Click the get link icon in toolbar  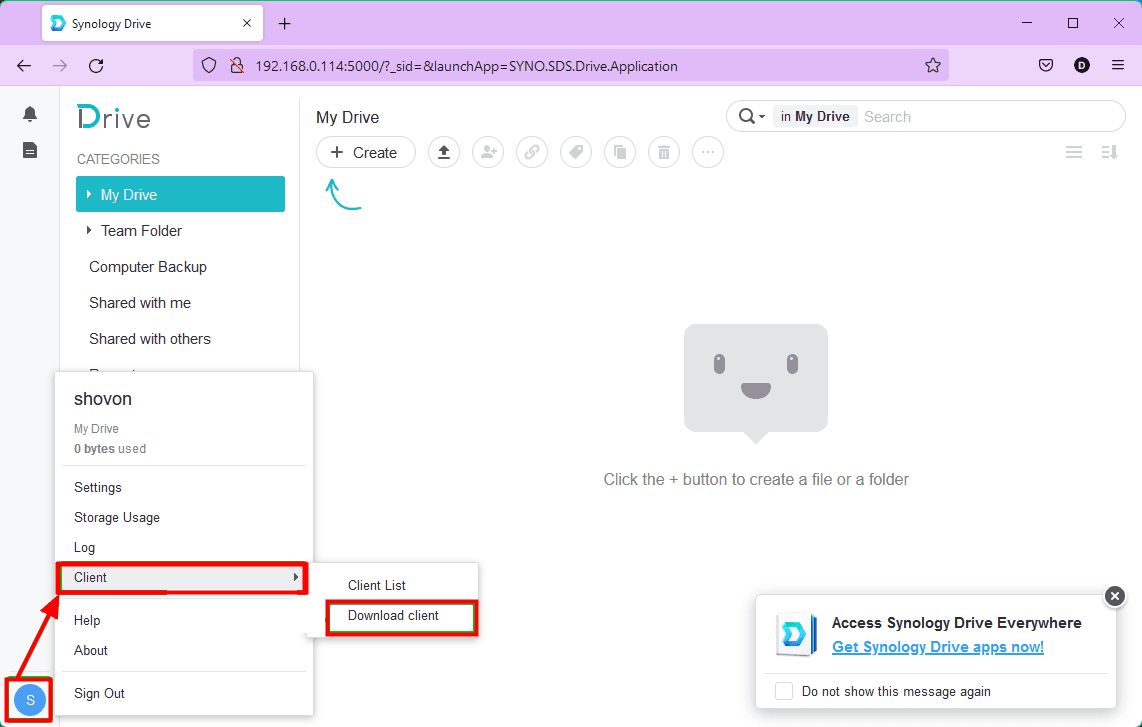532,152
